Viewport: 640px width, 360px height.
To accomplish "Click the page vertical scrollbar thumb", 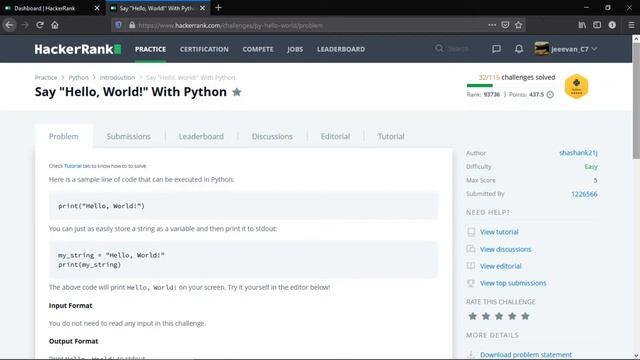I will (x=636, y=100).
